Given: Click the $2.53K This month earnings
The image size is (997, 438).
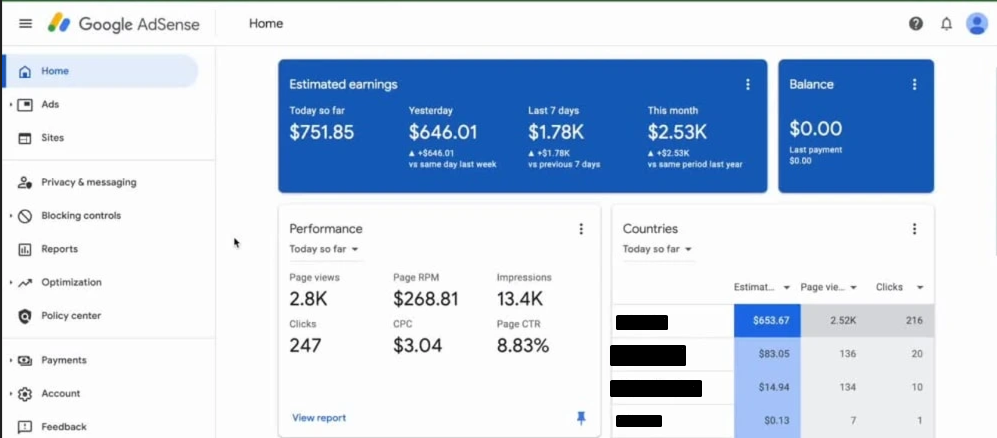Looking at the screenshot, I should click(677, 132).
